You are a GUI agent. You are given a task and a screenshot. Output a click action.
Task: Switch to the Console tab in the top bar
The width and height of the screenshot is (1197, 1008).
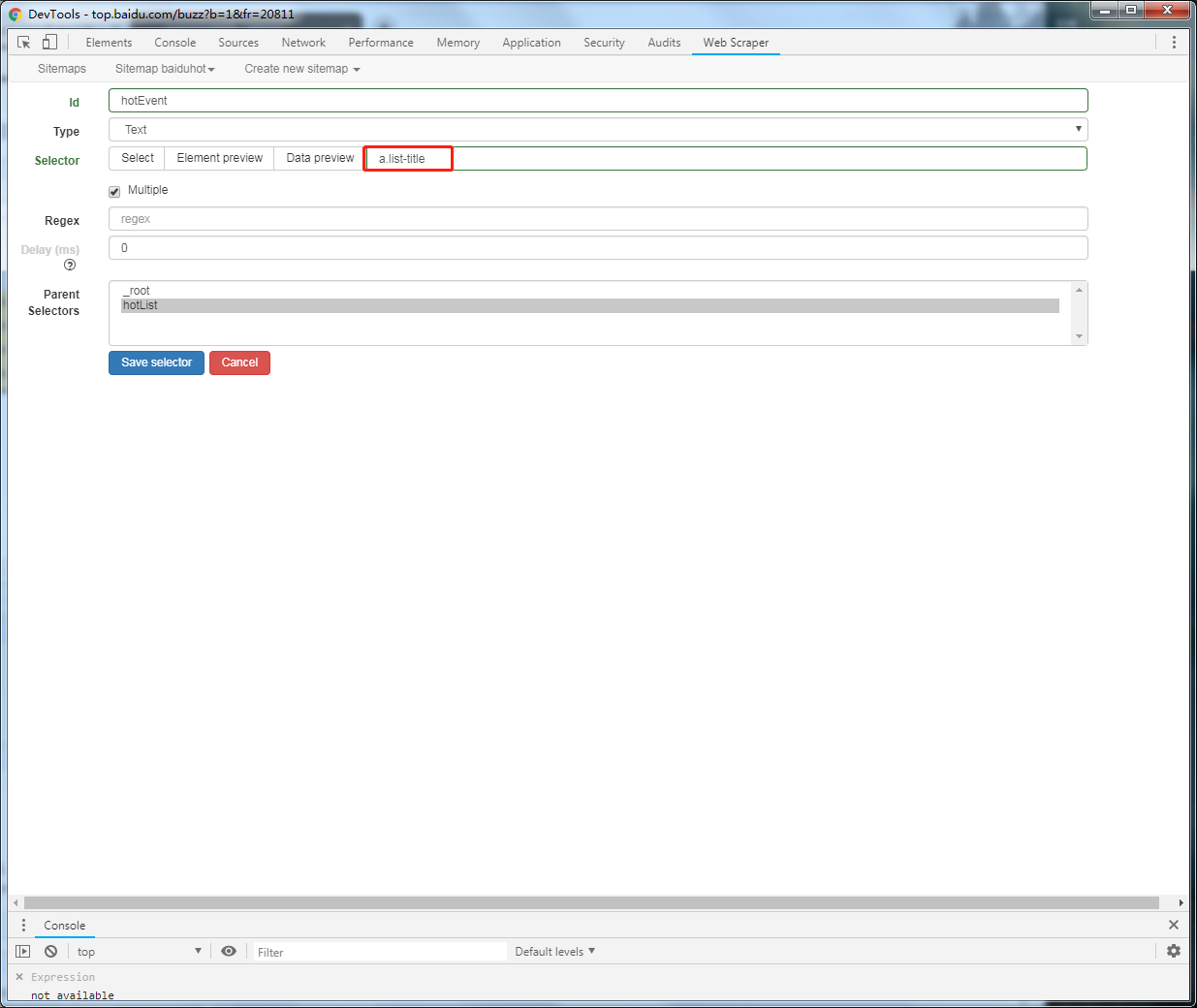tap(175, 43)
